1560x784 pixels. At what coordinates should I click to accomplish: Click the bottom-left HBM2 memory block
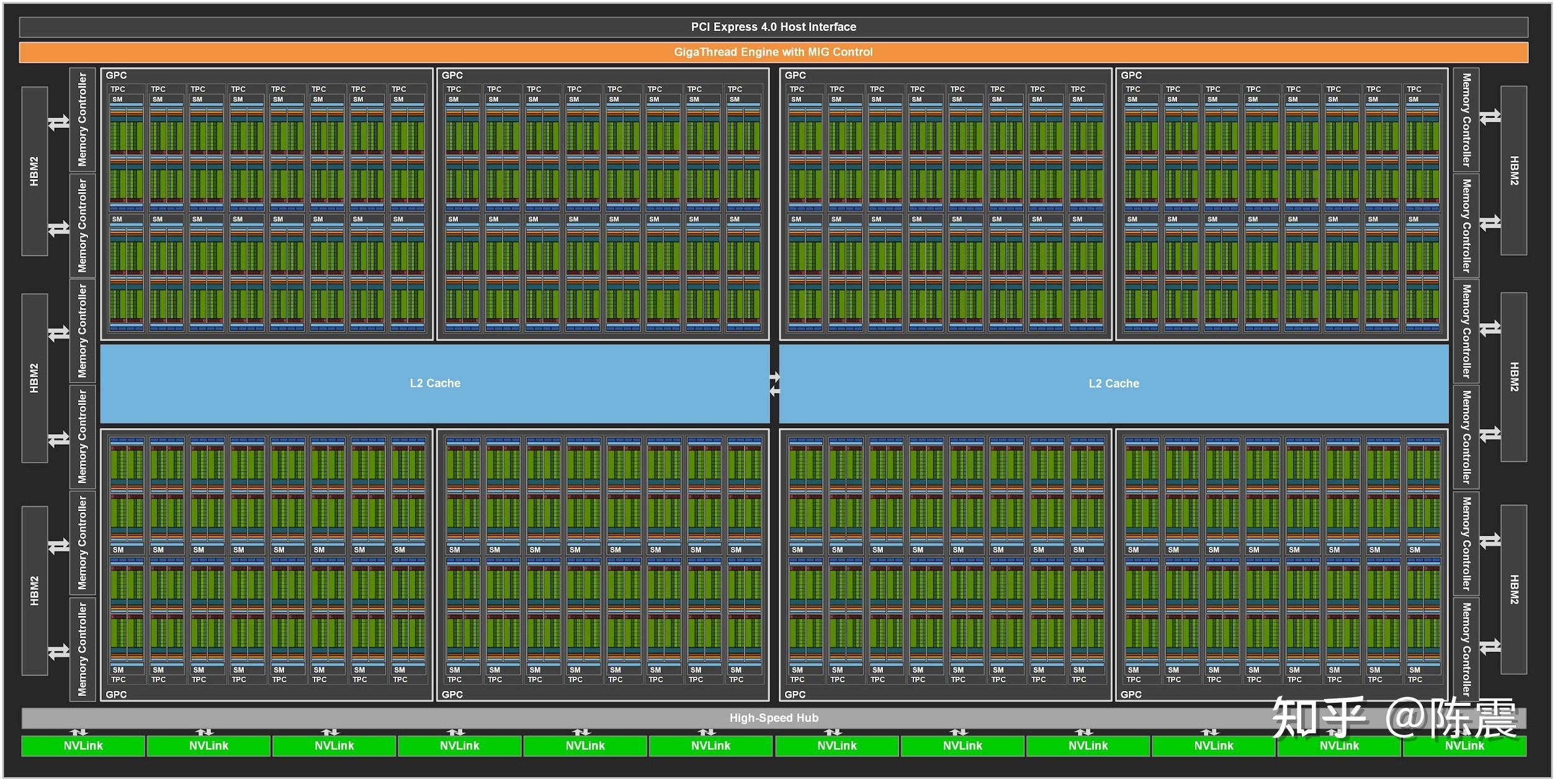tap(35, 591)
